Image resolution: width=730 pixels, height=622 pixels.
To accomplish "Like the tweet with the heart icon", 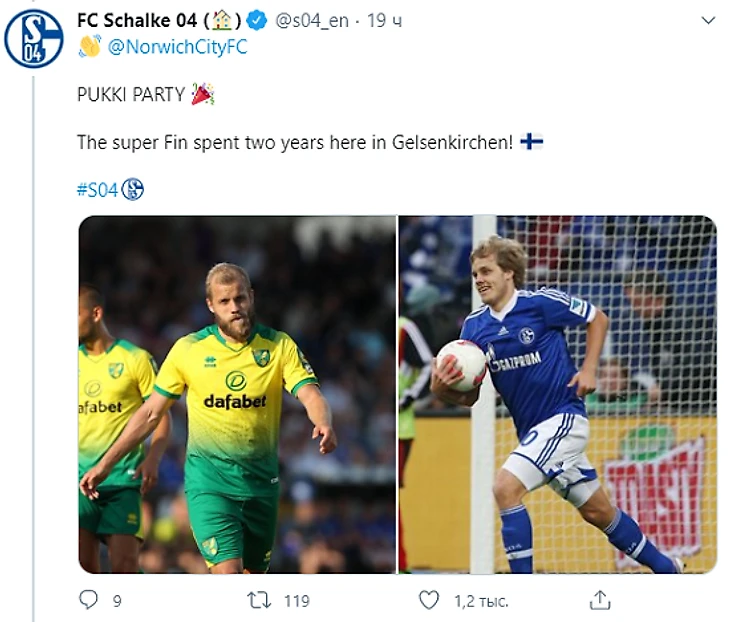I will pos(428,599).
